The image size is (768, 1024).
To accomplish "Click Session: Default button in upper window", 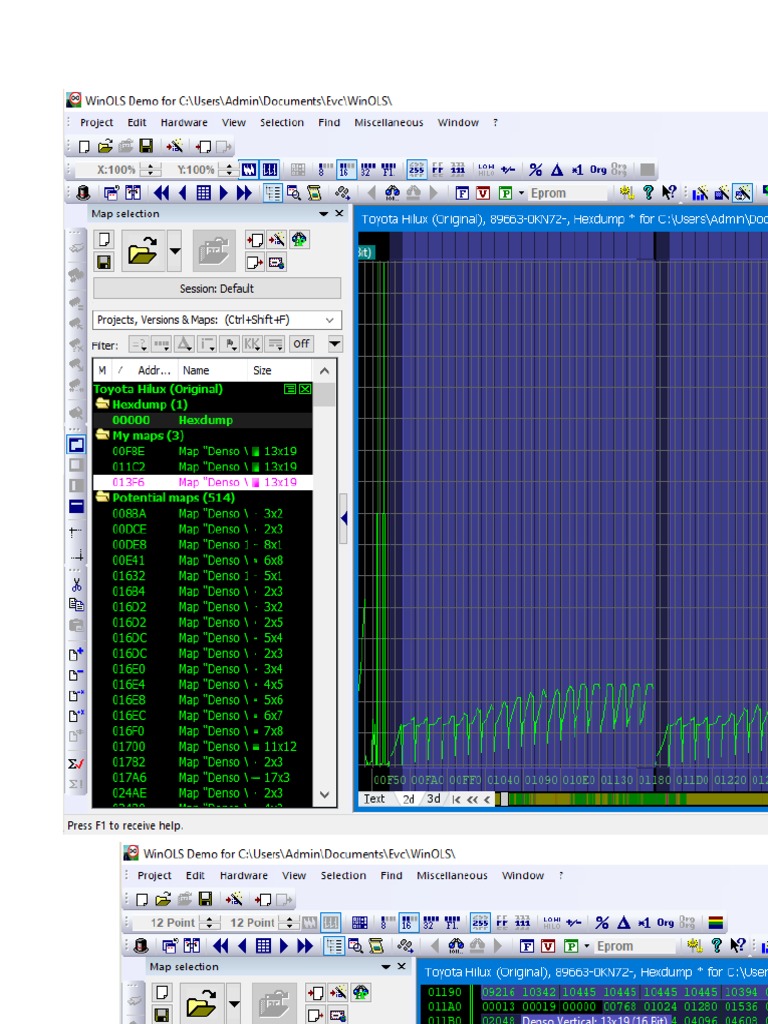I will (217, 288).
